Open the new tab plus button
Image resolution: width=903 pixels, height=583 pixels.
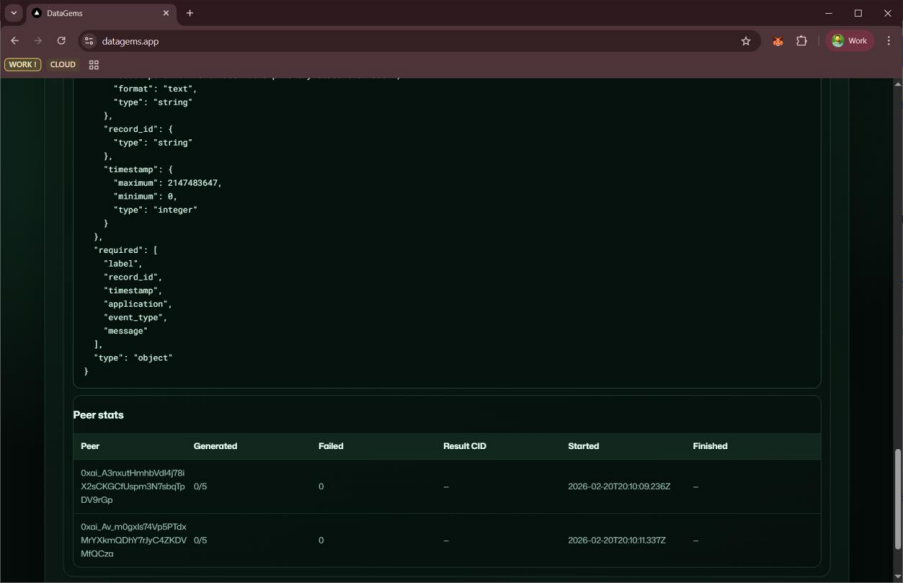pos(189,13)
